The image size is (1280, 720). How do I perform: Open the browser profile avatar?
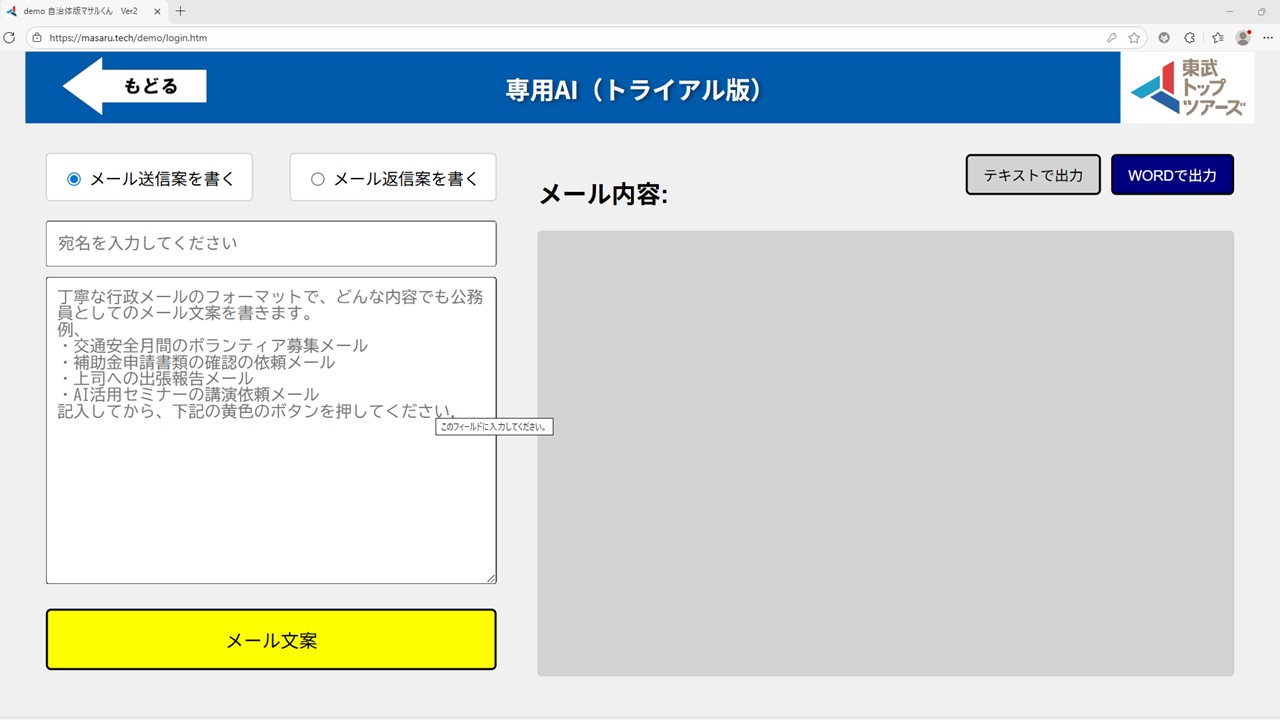pyautogui.click(x=1243, y=38)
